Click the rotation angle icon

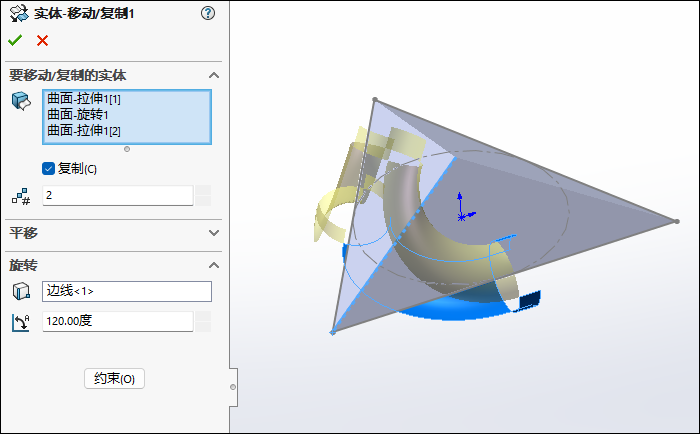[21, 322]
